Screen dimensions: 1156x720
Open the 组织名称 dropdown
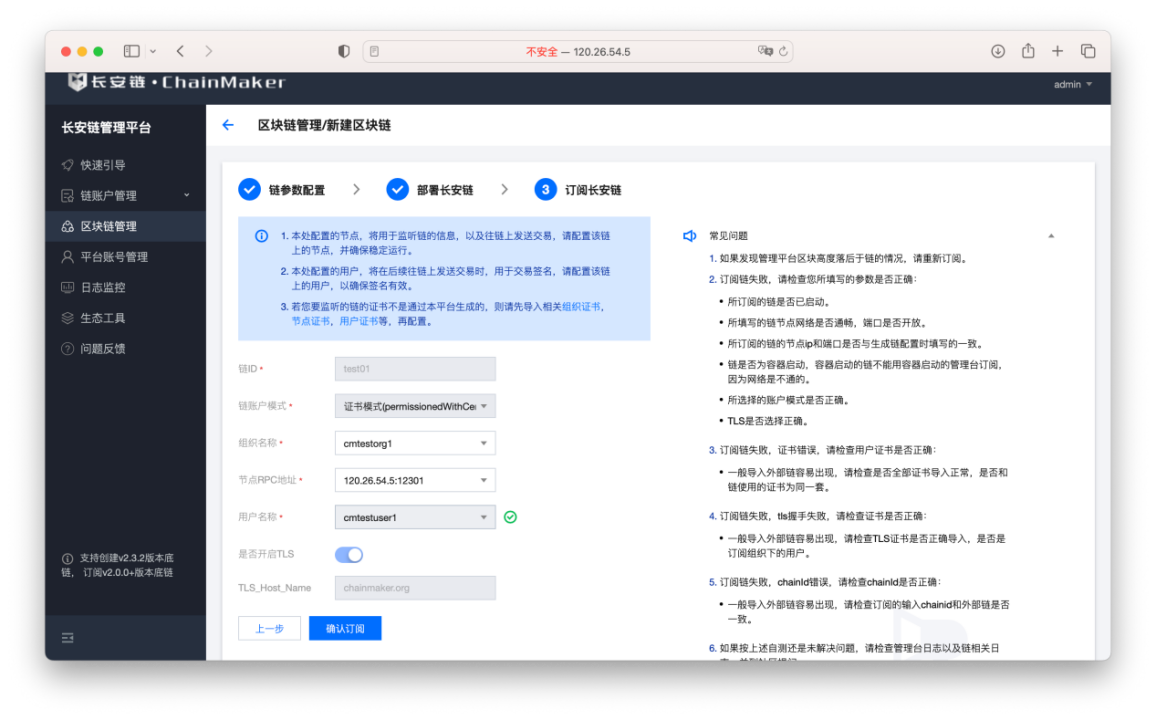point(415,443)
